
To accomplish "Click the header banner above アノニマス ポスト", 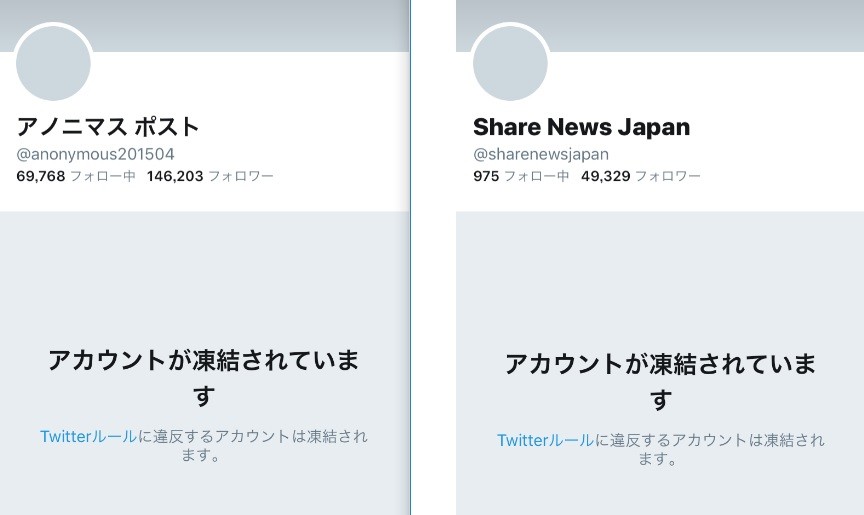I will point(250,25).
